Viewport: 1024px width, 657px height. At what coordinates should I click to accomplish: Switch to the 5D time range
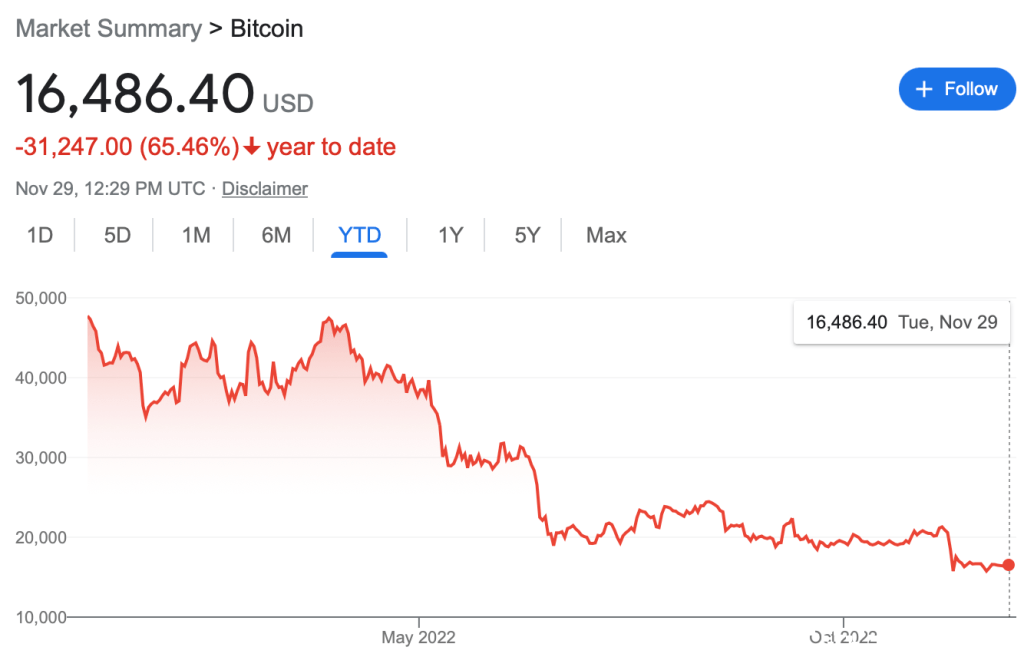[x=117, y=235]
